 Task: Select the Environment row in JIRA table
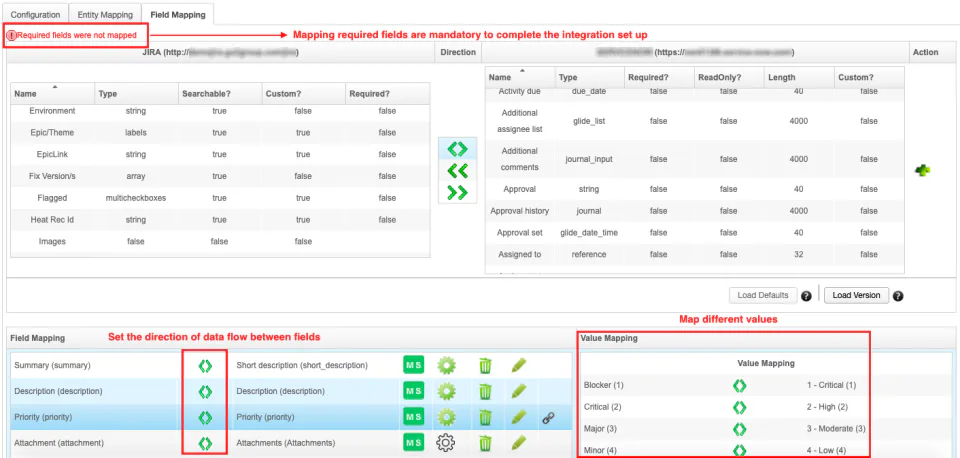pyautogui.click(x=220, y=111)
